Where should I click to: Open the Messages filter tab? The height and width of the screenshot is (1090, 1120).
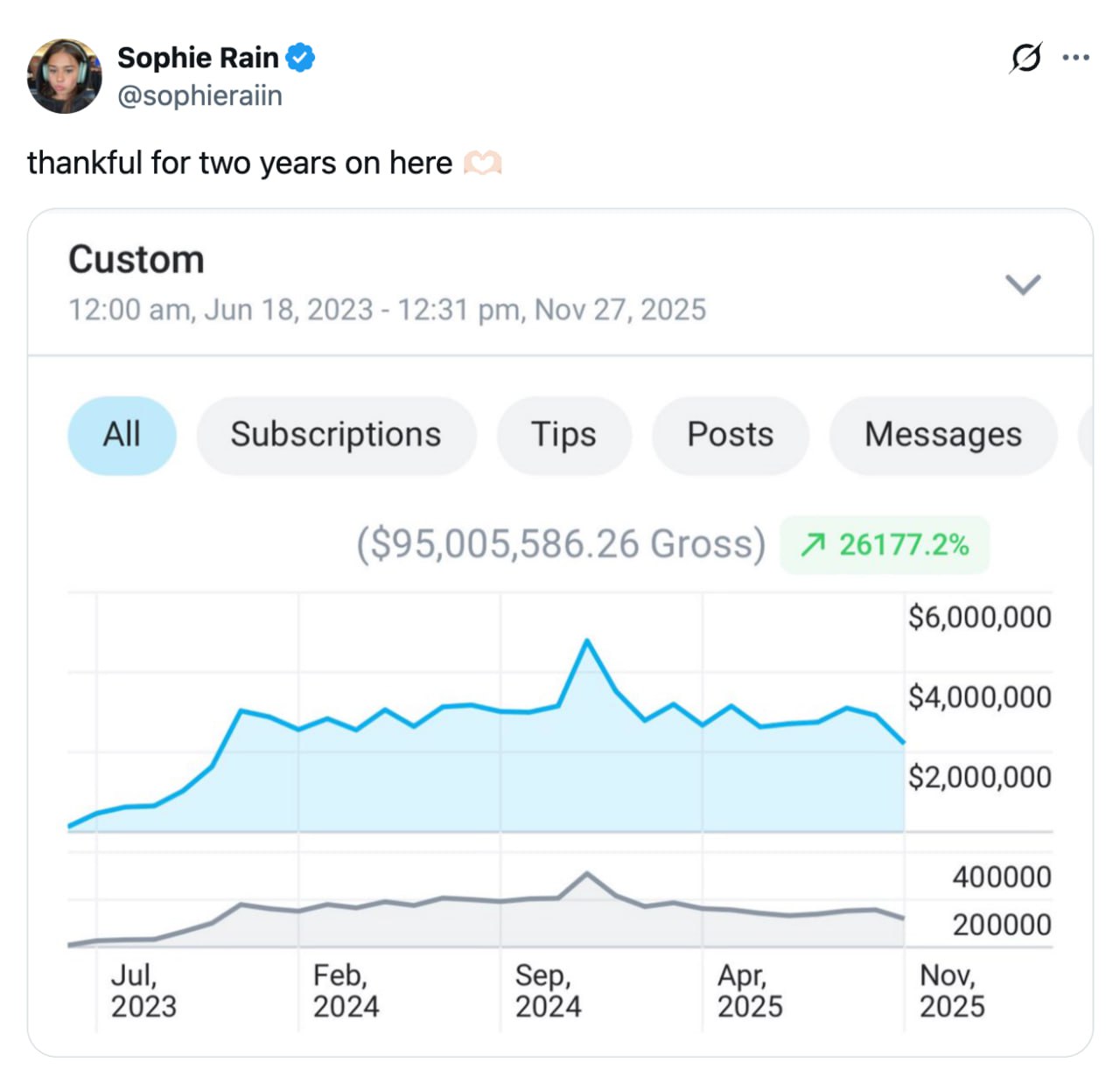[x=942, y=435]
